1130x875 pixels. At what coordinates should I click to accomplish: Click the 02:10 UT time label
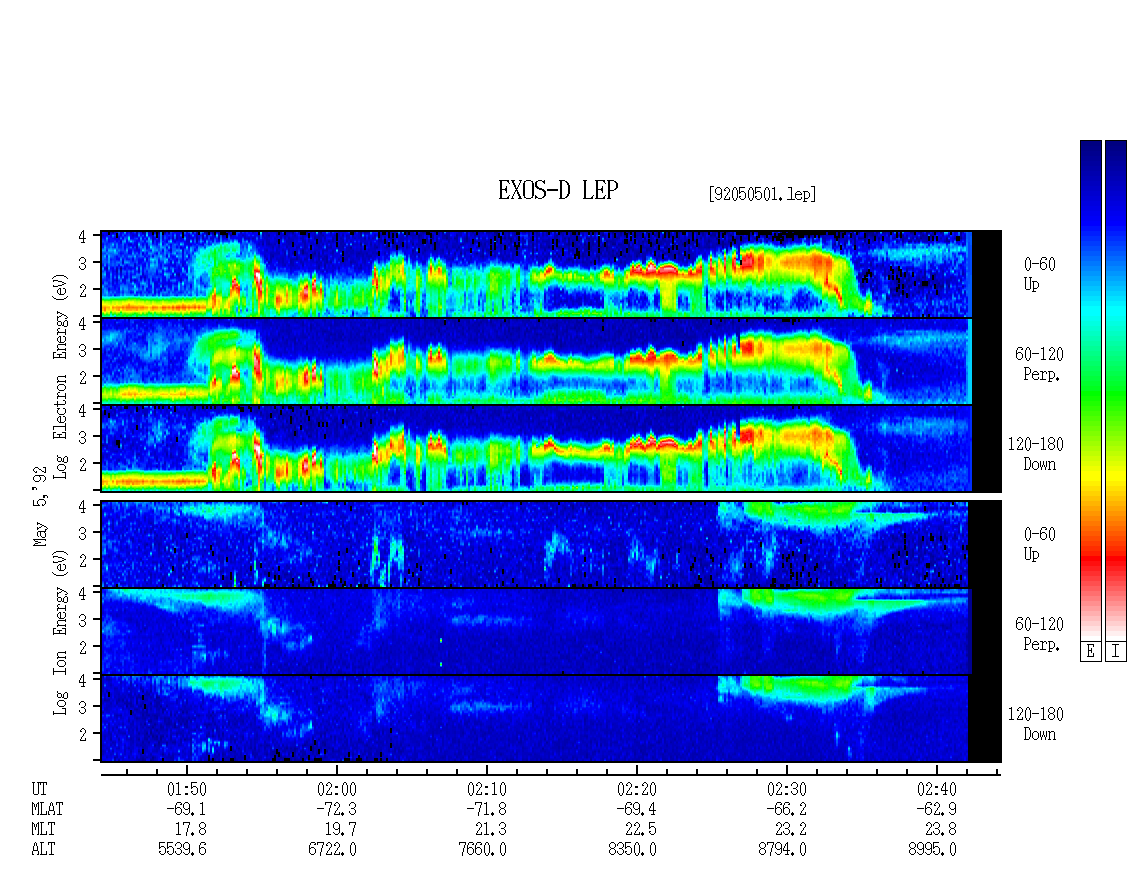tap(486, 789)
